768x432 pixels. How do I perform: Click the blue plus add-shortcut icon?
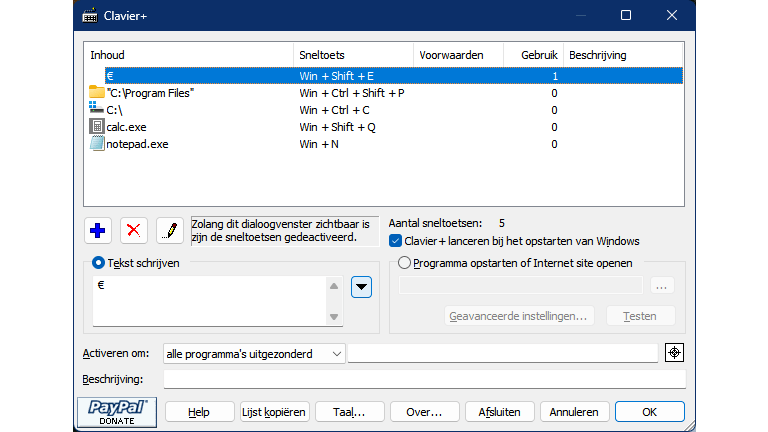pos(98,230)
